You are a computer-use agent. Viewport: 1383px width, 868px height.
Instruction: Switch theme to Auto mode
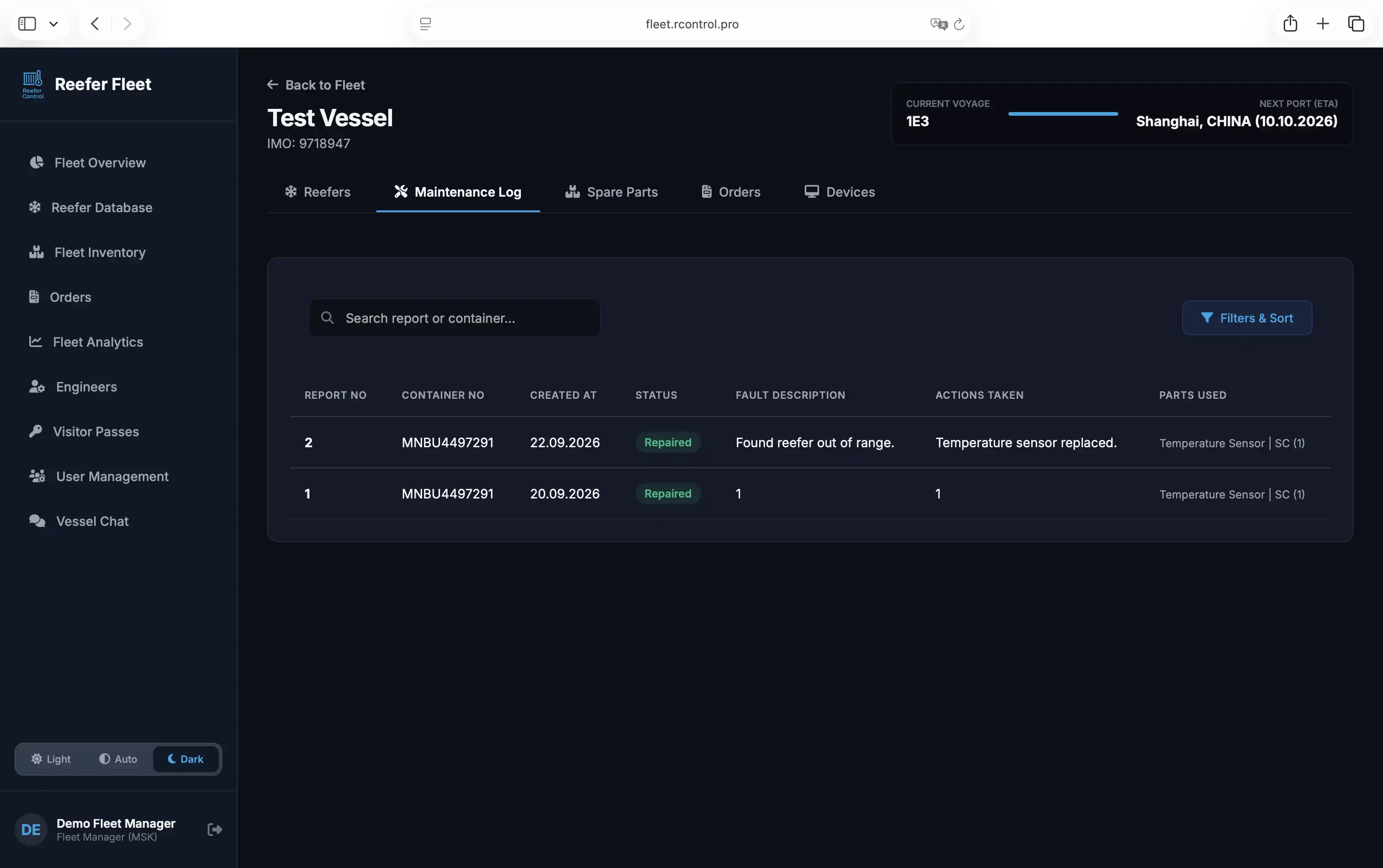[118, 759]
